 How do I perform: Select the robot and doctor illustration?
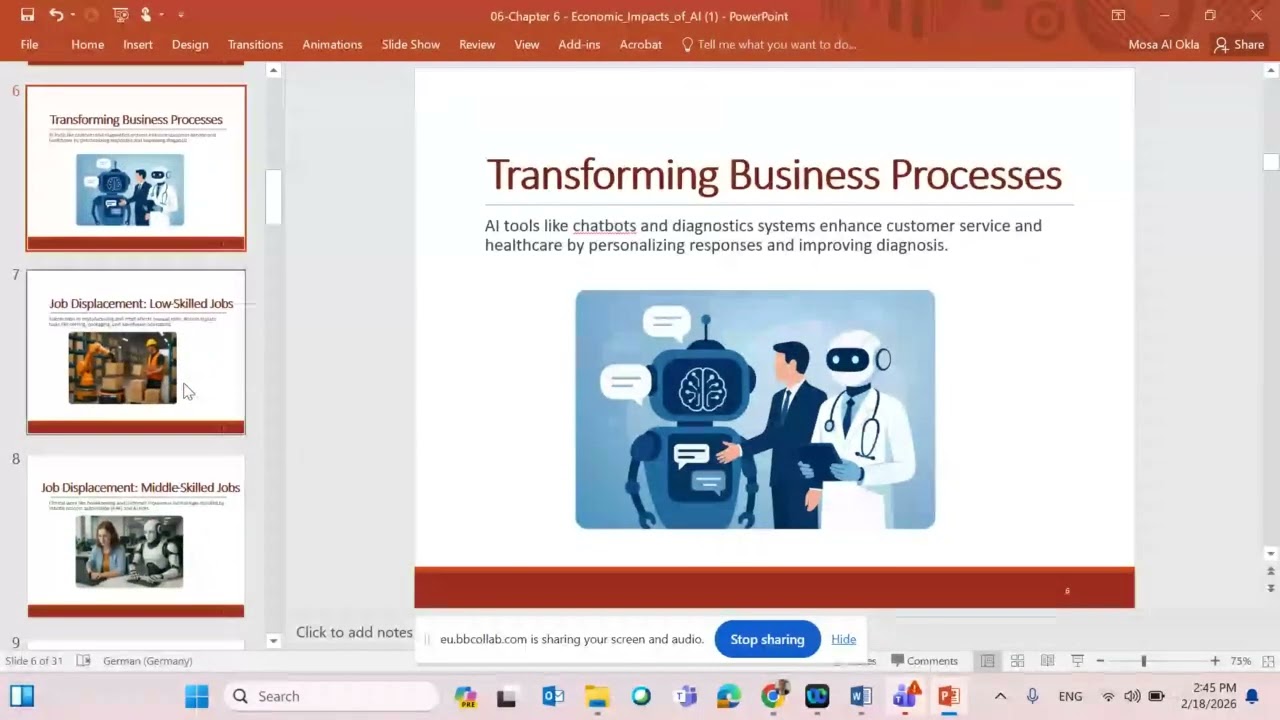click(x=755, y=409)
